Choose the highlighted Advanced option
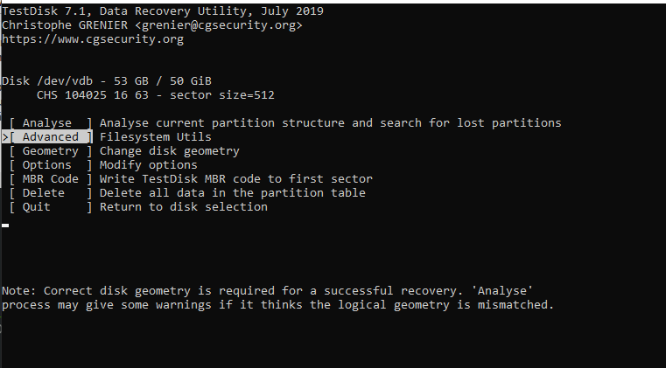 51,137
